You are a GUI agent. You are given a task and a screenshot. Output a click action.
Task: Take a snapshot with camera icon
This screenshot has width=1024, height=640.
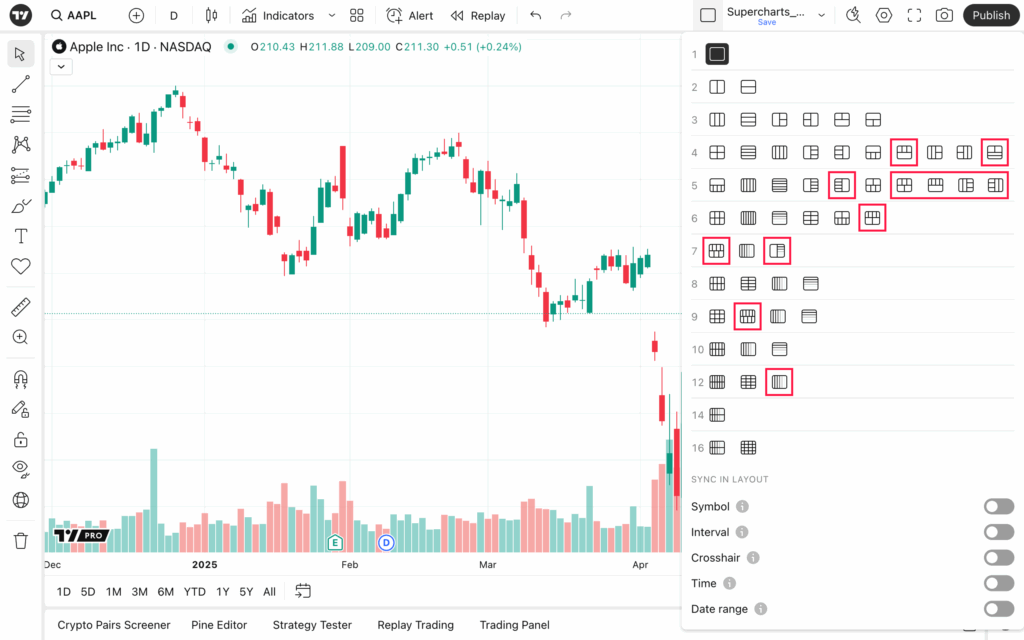coord(944,16)
